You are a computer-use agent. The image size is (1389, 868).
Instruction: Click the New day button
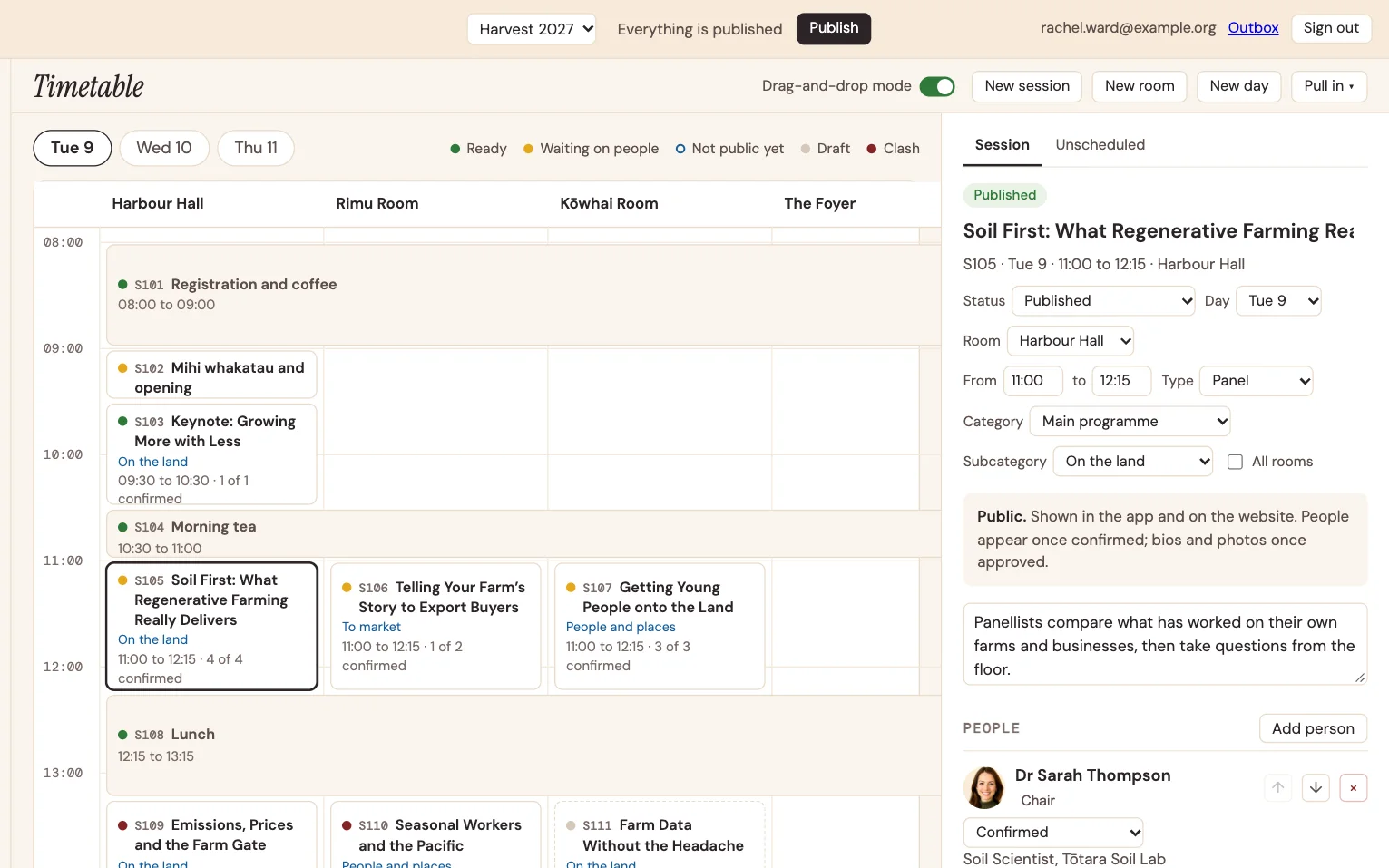[1239, 86]
